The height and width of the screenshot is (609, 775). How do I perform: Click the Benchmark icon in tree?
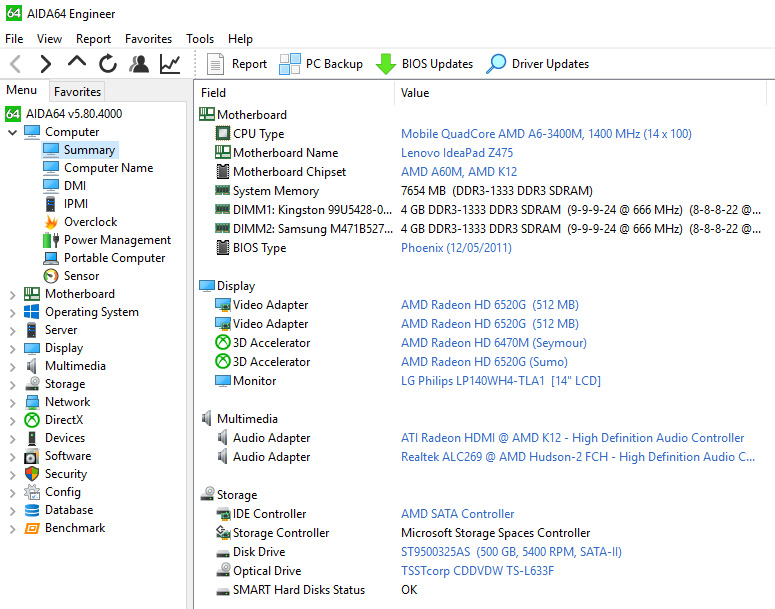tap(32, 528)
